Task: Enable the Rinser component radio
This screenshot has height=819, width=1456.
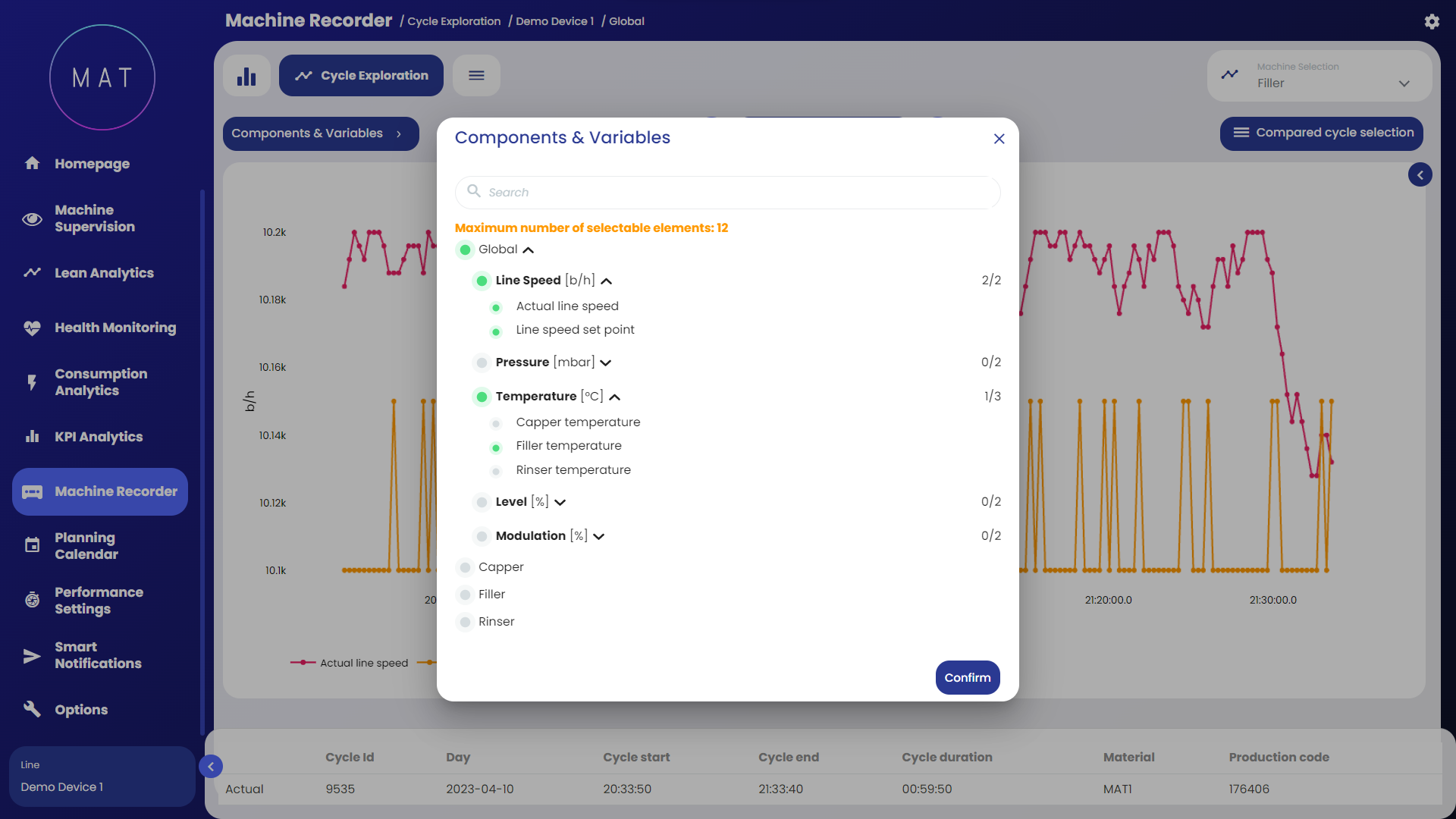Action: click(466, 622)
